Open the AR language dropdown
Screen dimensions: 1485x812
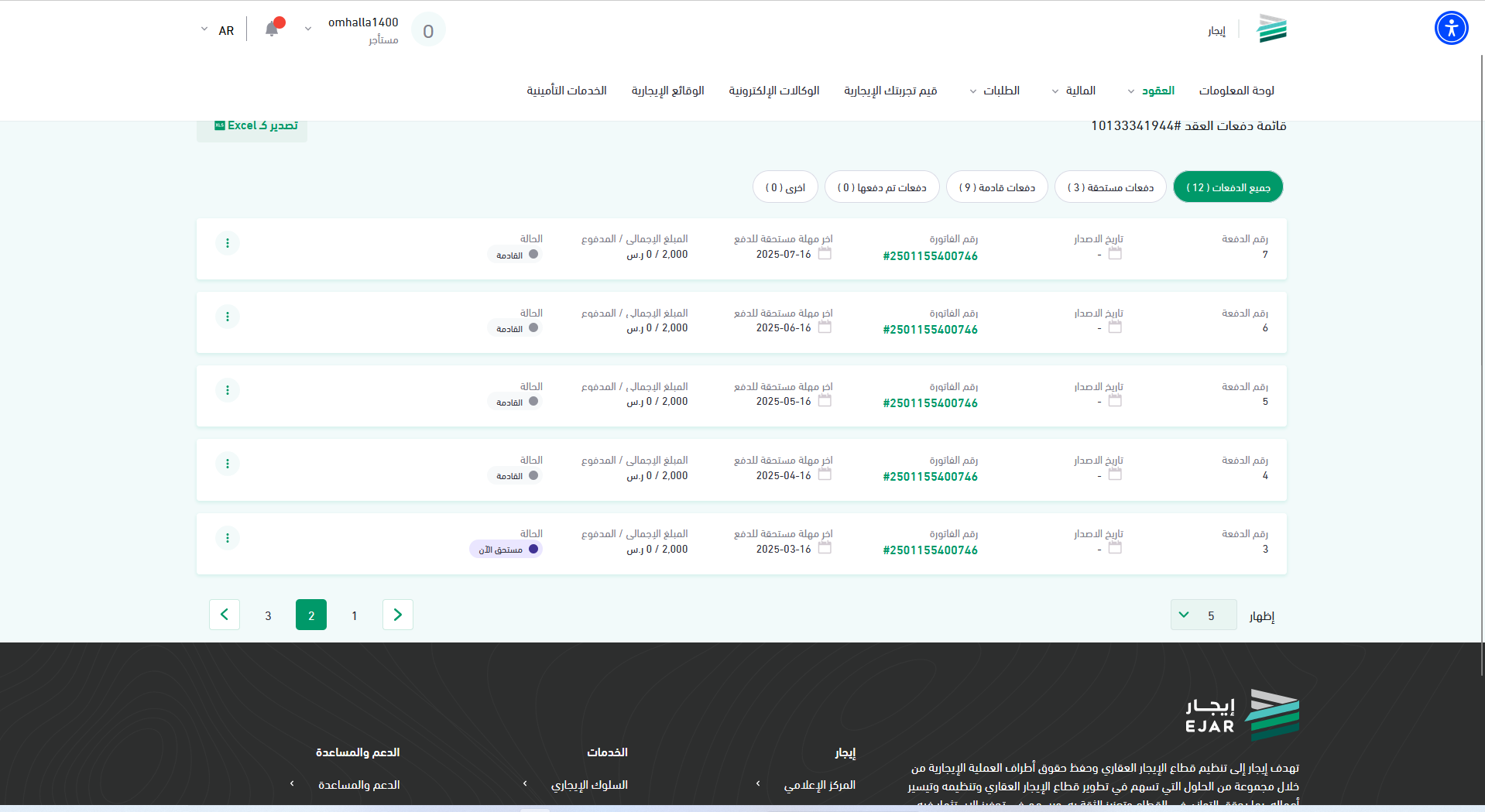coord(218,31)
